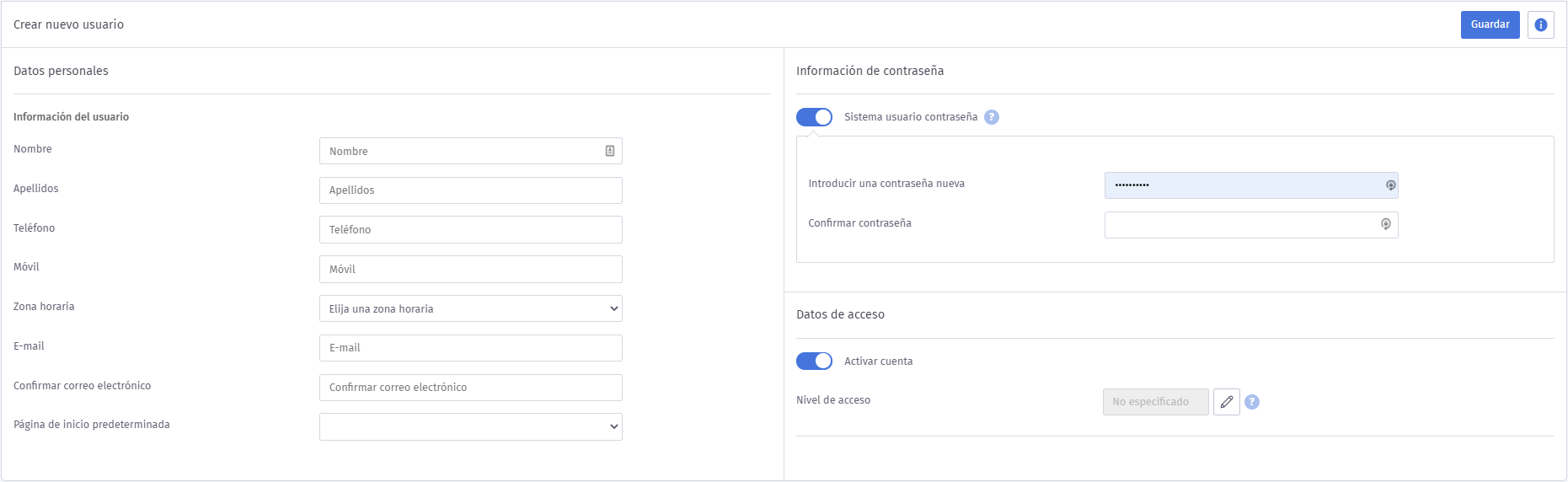
Task: Focus the Móvil input field
Action: [x=471, y=269]
